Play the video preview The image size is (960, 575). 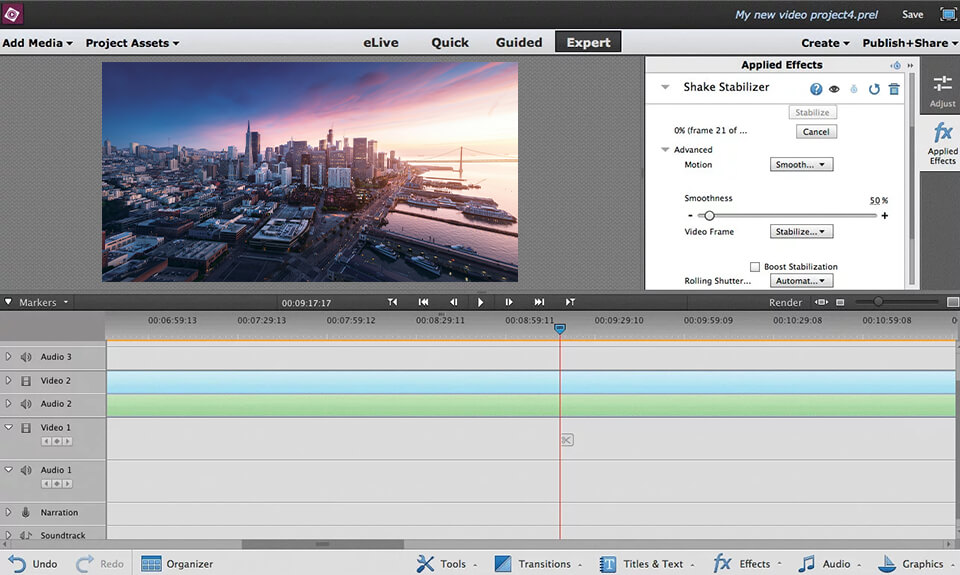point(481,302)
